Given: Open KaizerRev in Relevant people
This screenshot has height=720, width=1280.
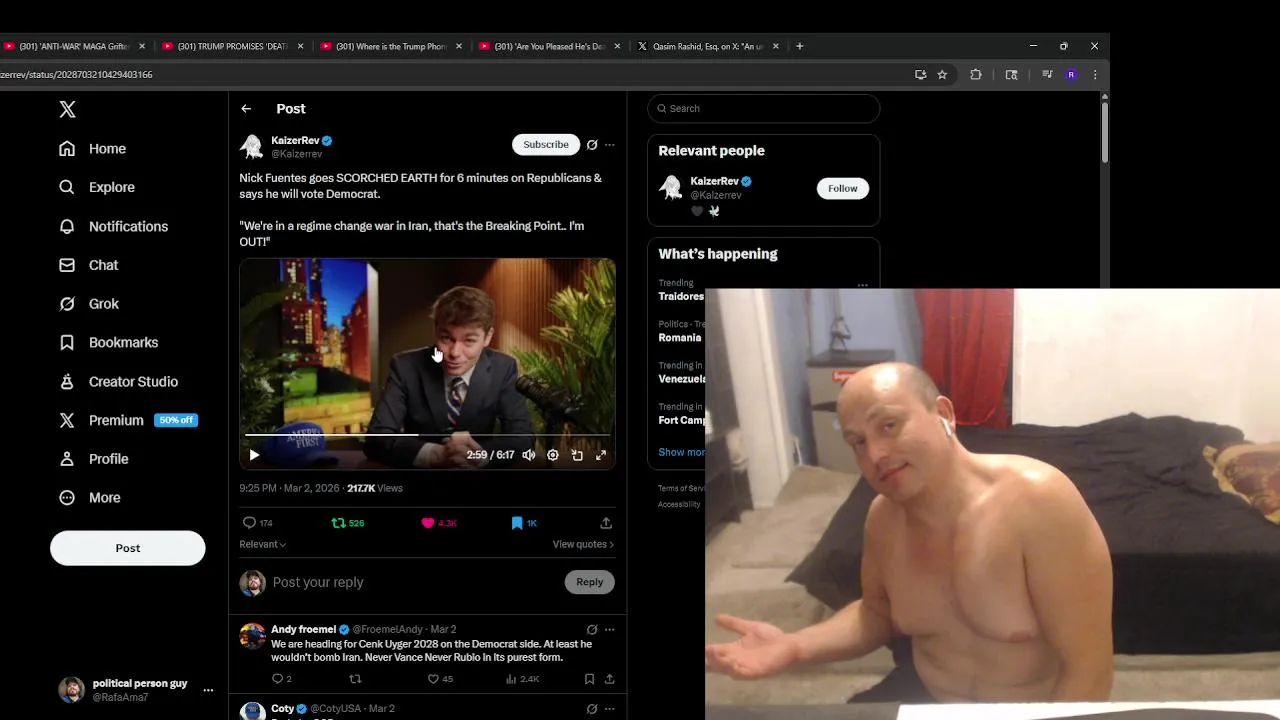Looking at the screenshot, I should (715, 181).
